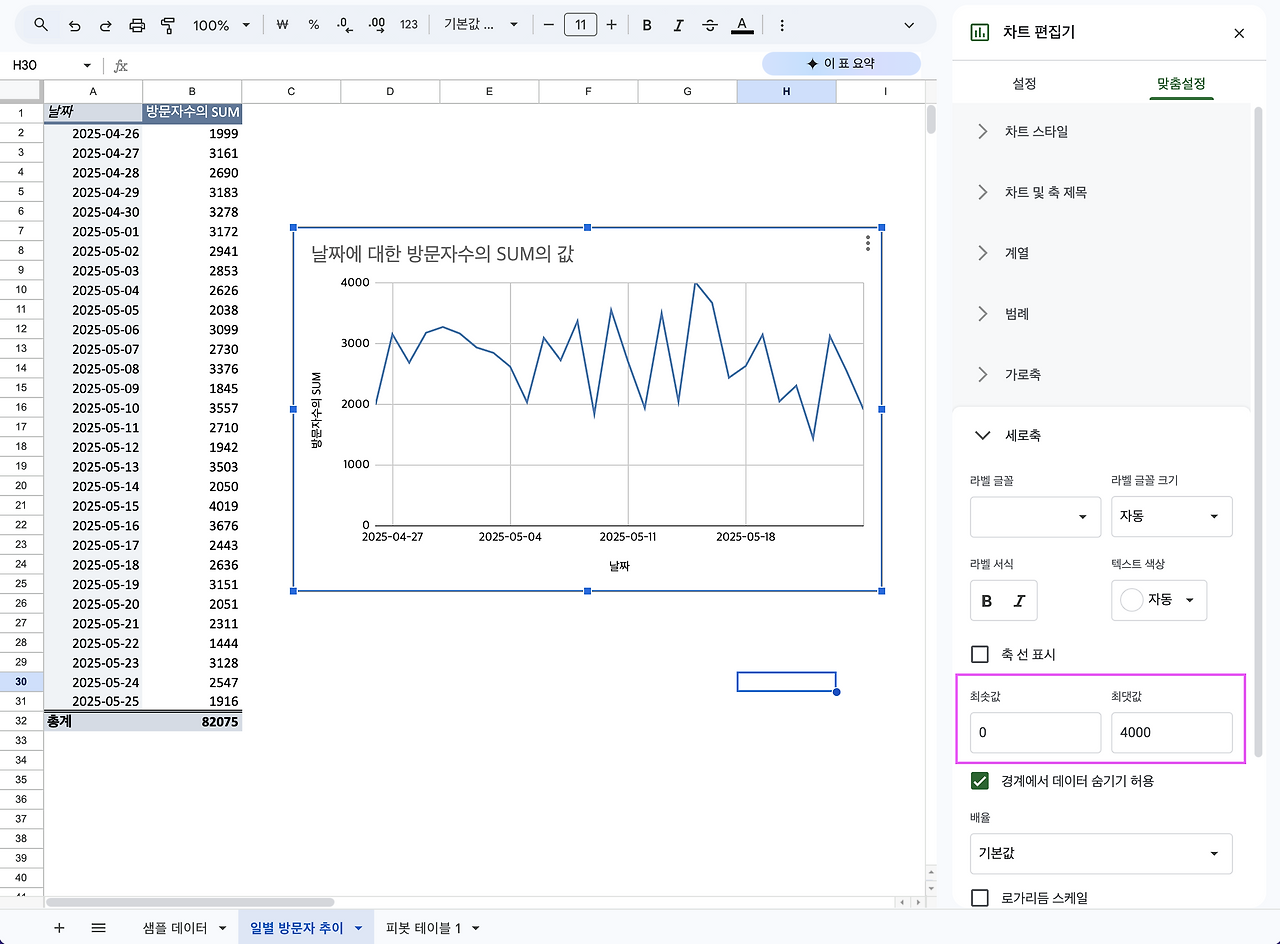Image resolution: width=1280 pixels, height=944 pixels.
Task: Open the chart's three-dot options menu
Action: click(867, 243)
